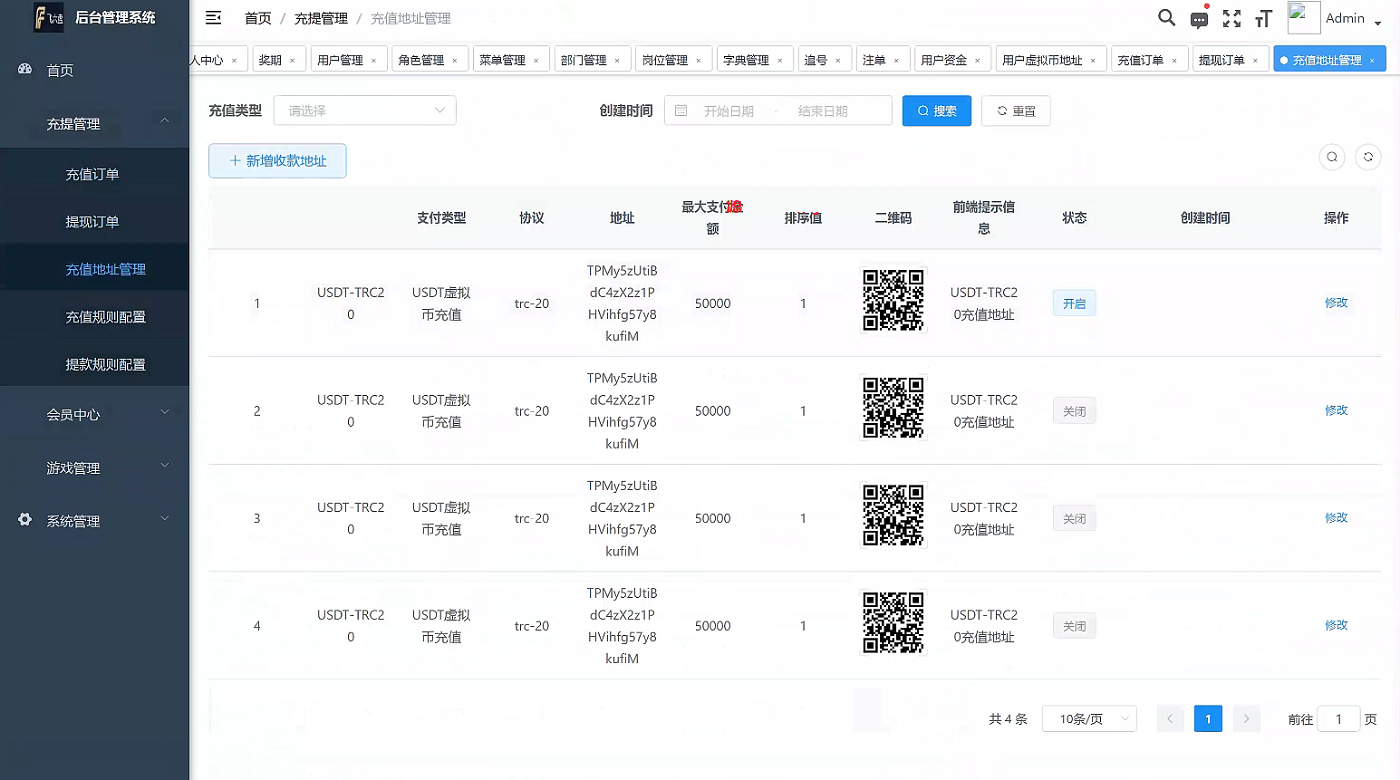Select page 1 in the pagination
This screenshot has height=780, width=1400.
pyautogui.click(x=1208, y=718)
